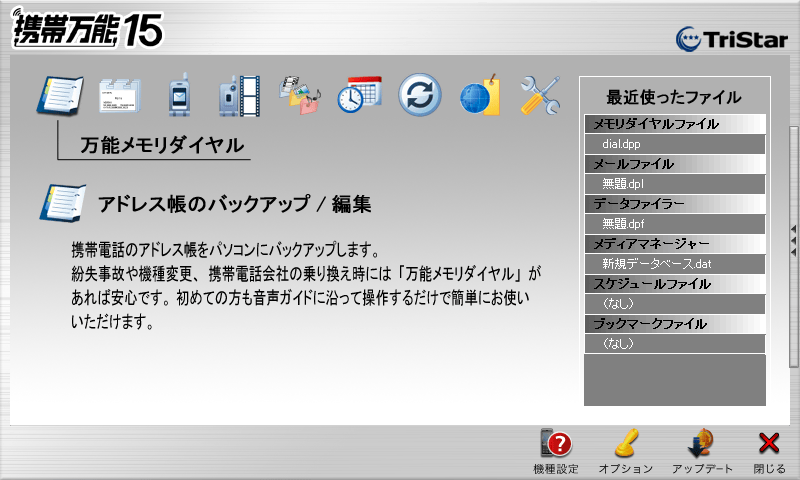800x480 pixels.
Task: Open the 万能メモリダイヤル address book icon
Action: point(60,95)
